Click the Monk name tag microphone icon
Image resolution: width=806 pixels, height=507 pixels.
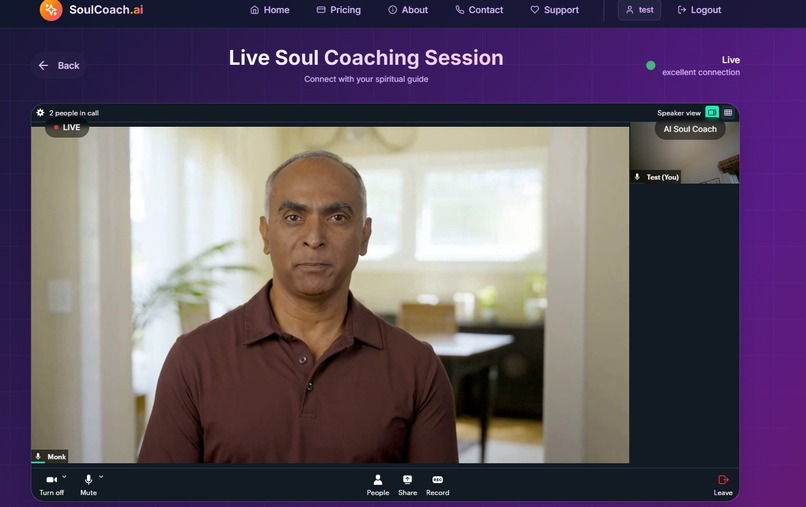click(38, 456)
